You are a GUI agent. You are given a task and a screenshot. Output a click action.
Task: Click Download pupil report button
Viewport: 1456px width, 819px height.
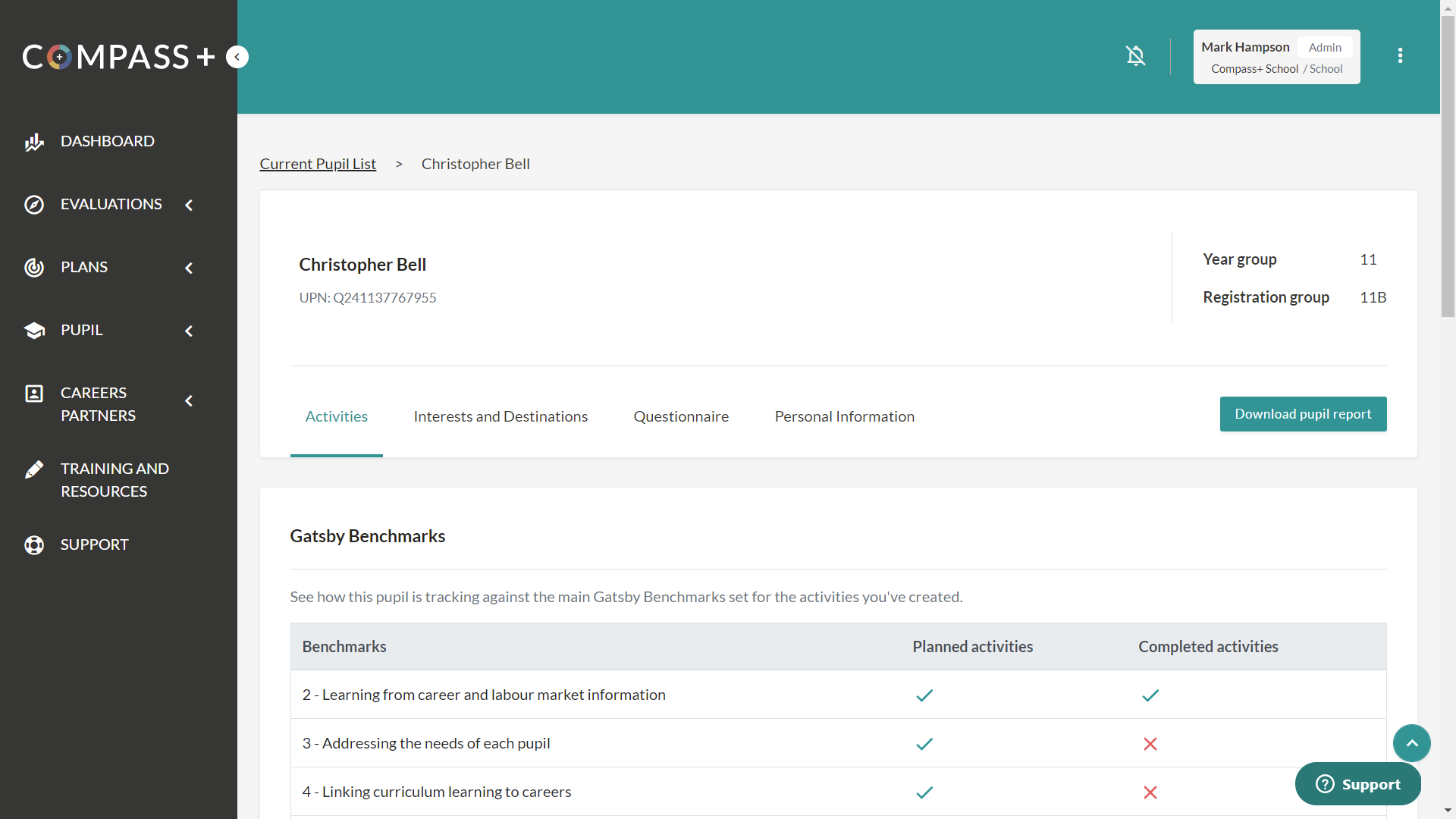click(x=1303, y=414)
